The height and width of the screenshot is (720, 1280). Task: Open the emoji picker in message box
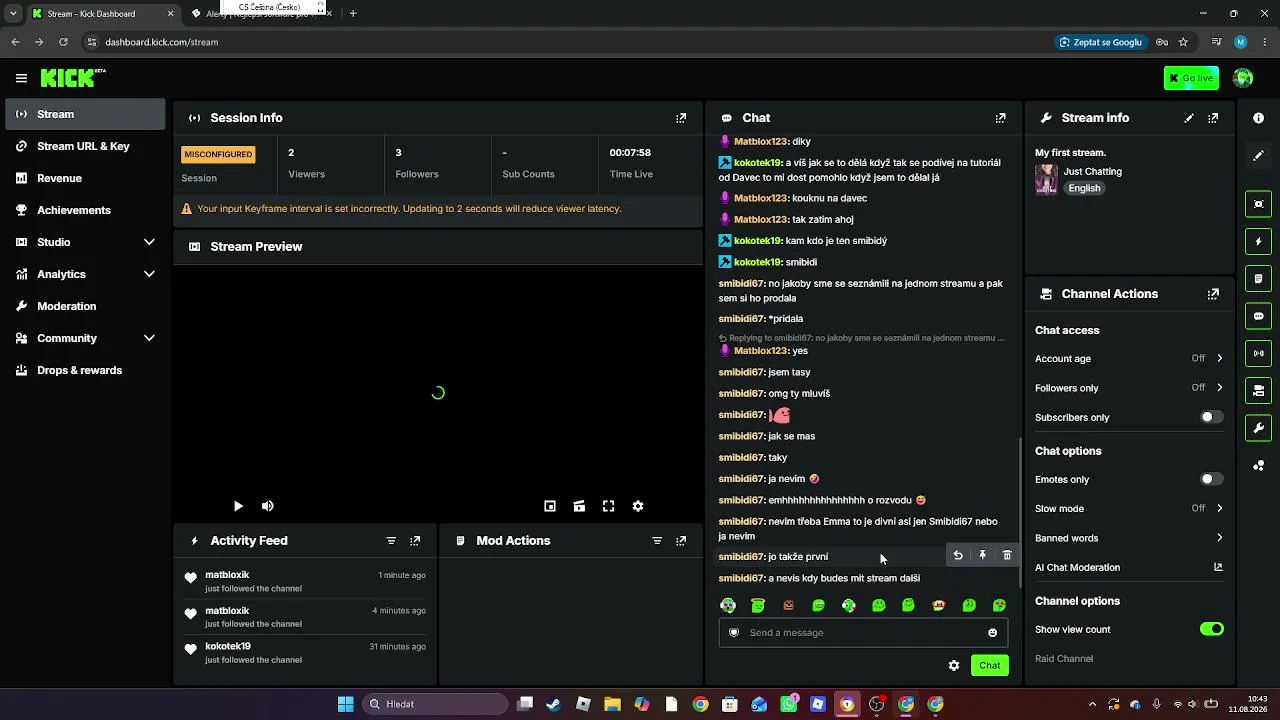point(992,633)
